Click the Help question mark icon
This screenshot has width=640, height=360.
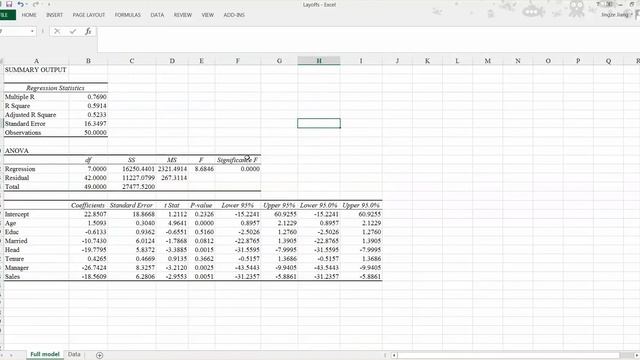(598, 4)
